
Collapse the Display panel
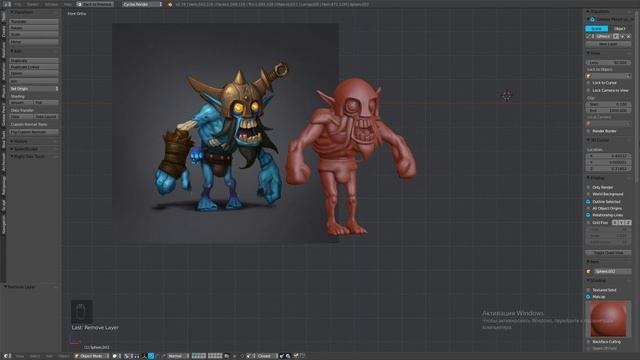[596, 178]
